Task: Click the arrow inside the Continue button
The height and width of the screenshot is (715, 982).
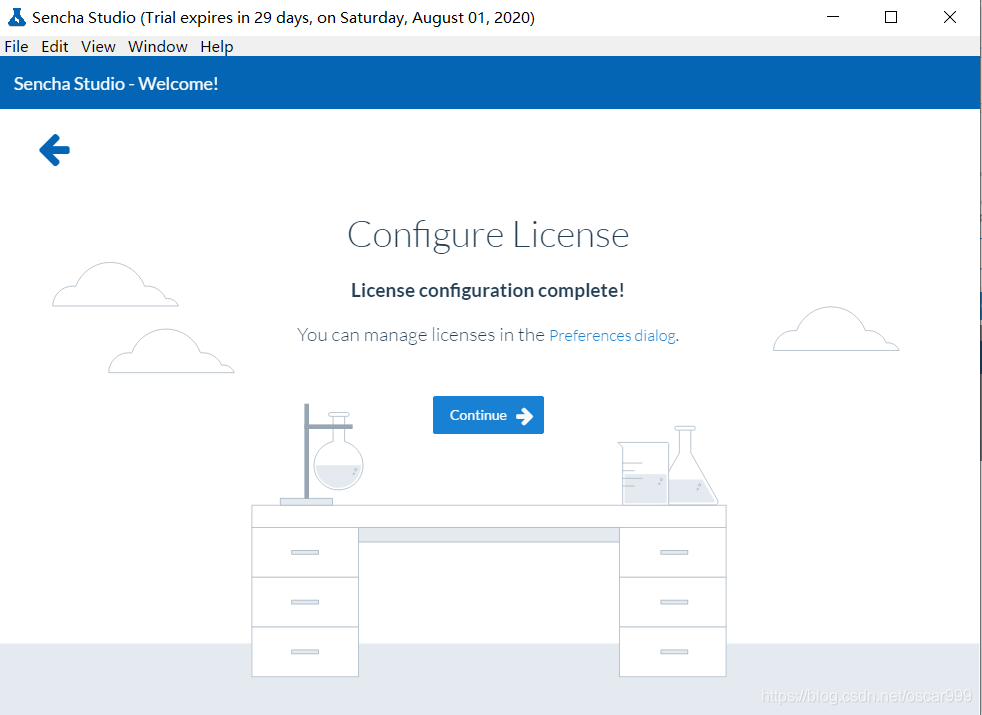Action: tap(524, 416)
